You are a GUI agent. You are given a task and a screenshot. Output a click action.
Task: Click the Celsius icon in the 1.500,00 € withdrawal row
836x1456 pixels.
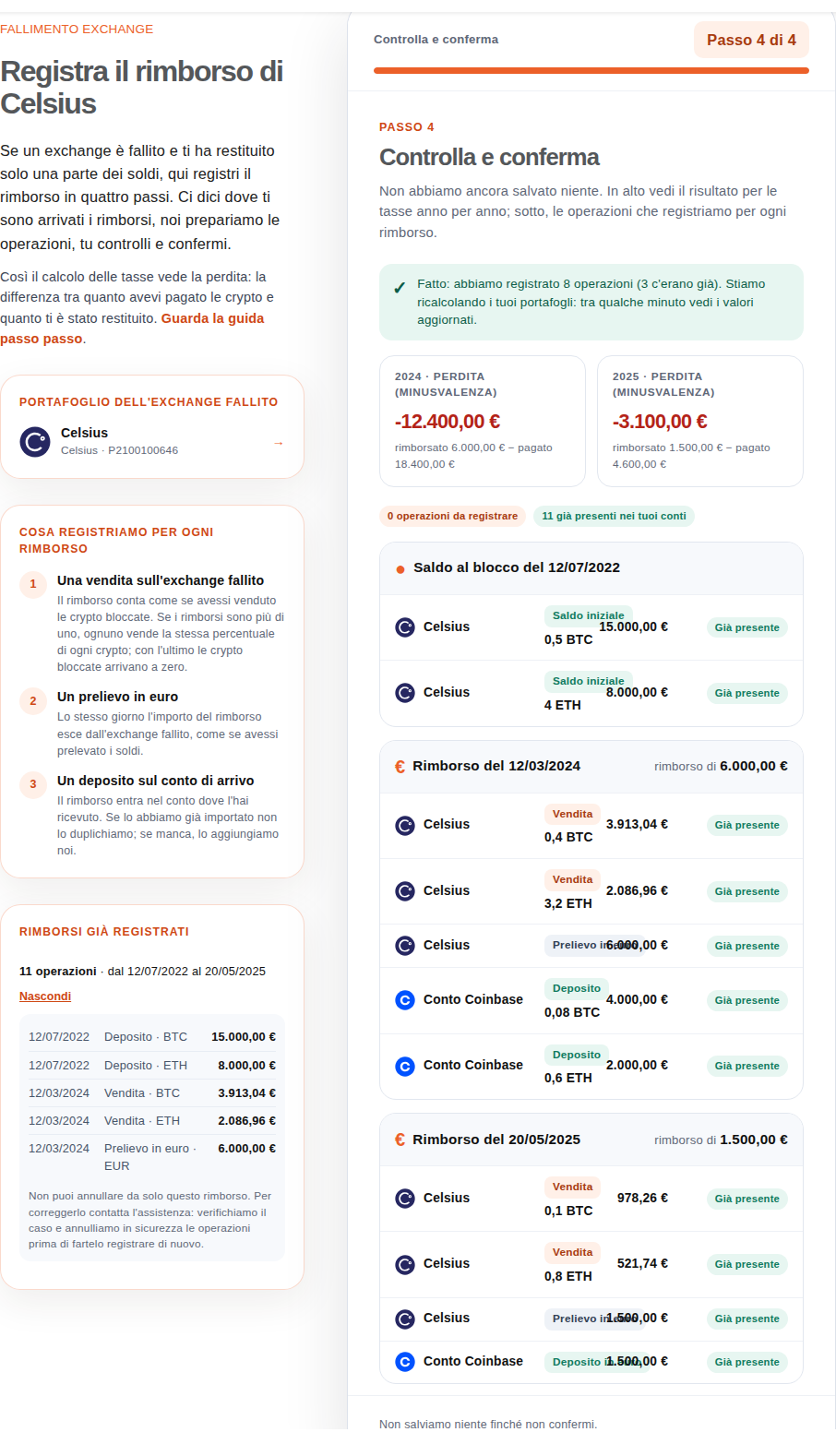tap(405, 1319)
